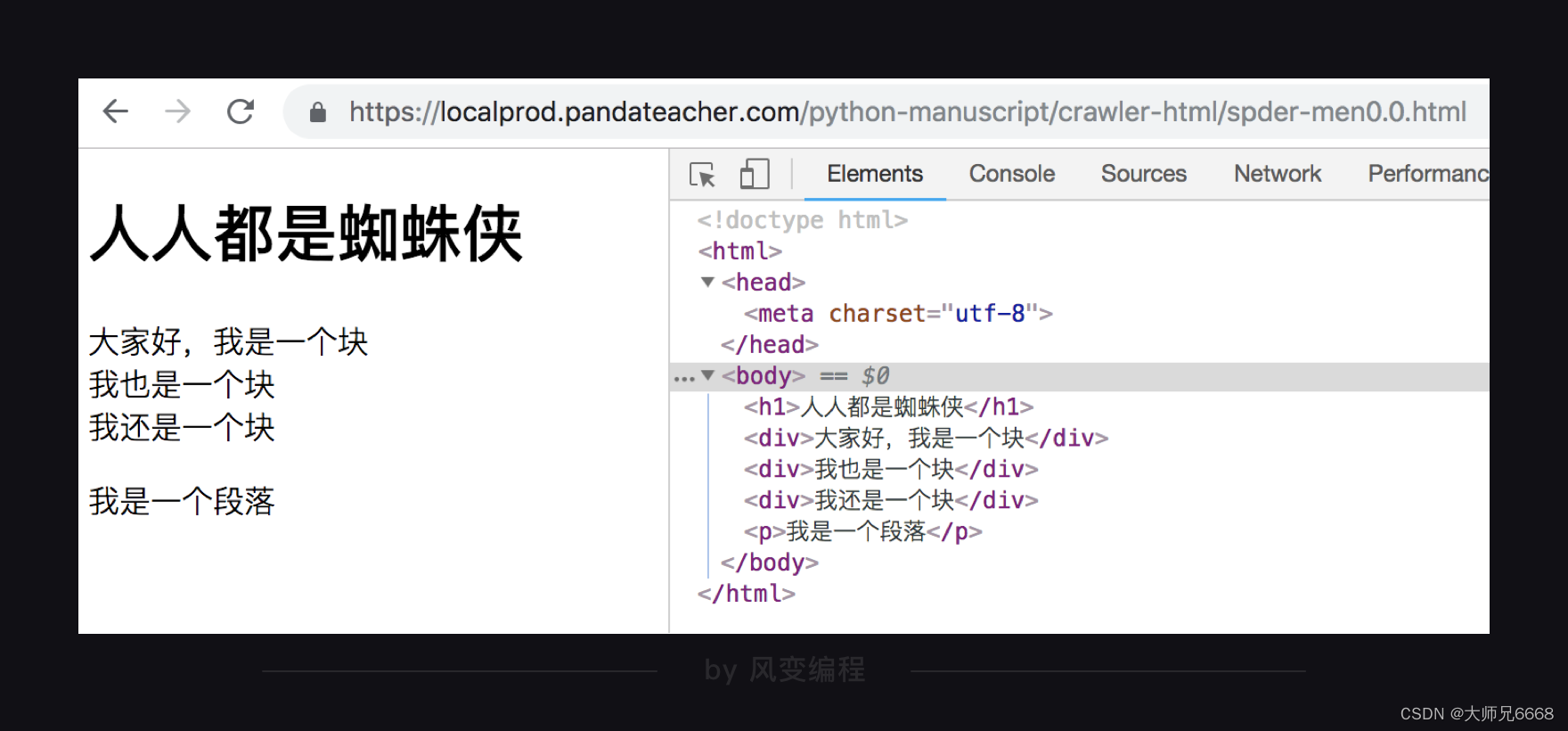Select the doctype html line
Screen dimensions: 1568x731
(x=803, y=220)
